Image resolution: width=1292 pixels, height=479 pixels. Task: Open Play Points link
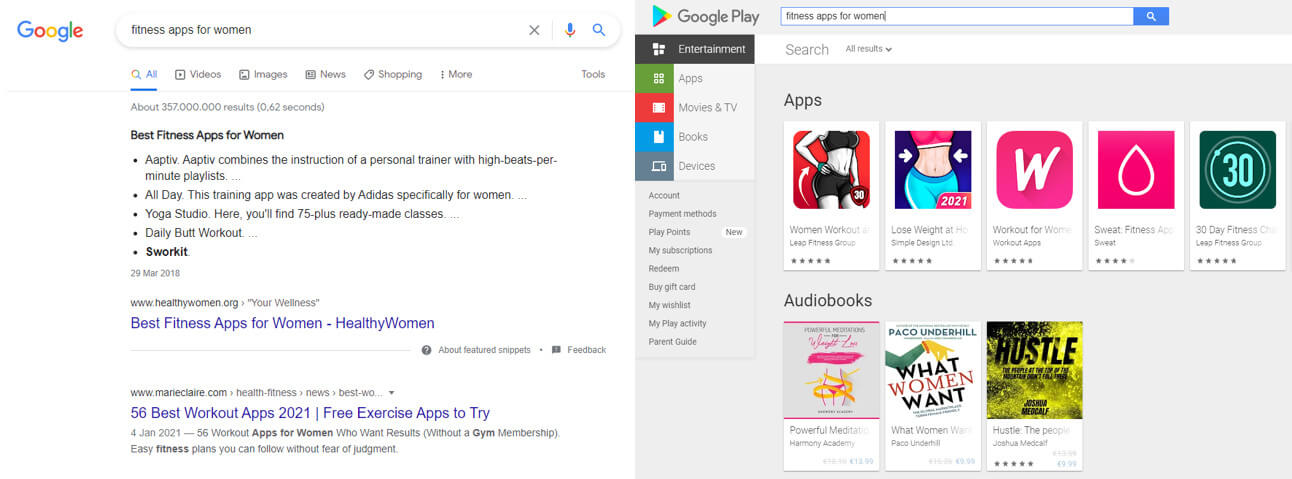coord(669,232)
